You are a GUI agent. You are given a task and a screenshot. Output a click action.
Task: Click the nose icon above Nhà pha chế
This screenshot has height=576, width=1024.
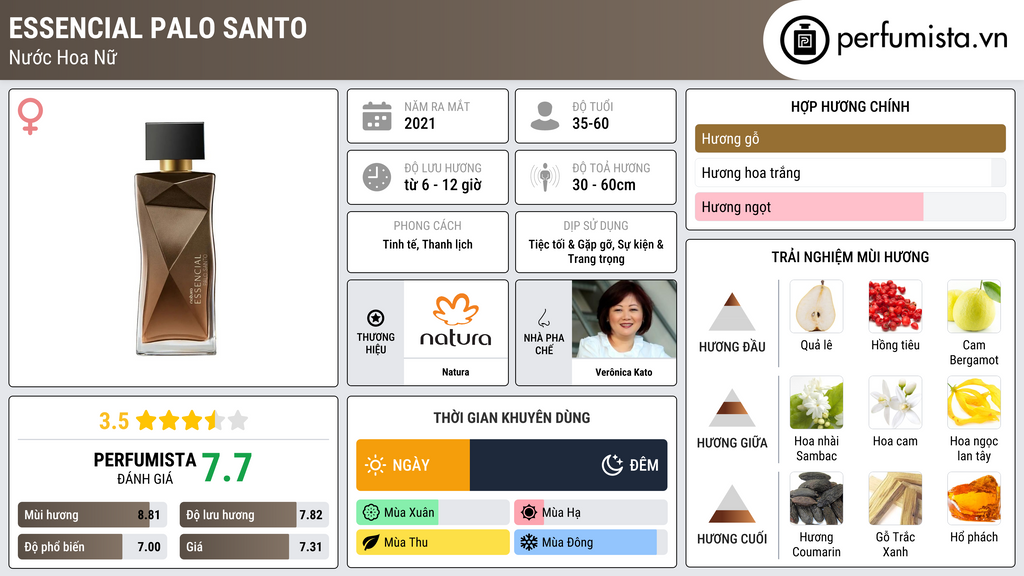[543, 318]
